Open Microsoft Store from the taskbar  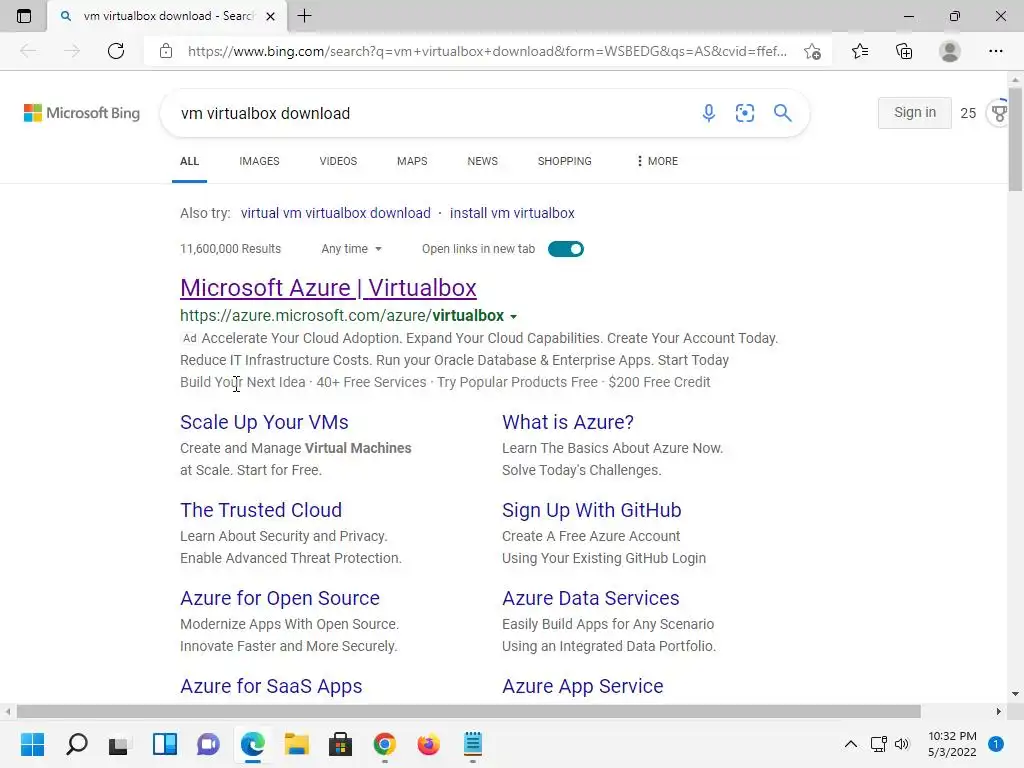pos(340,744)
